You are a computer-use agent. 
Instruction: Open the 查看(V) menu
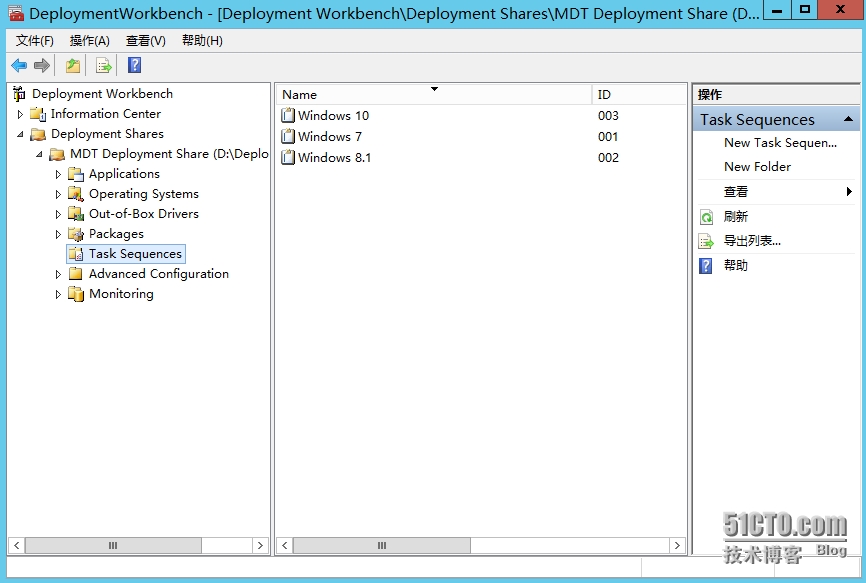pos(145,41)
